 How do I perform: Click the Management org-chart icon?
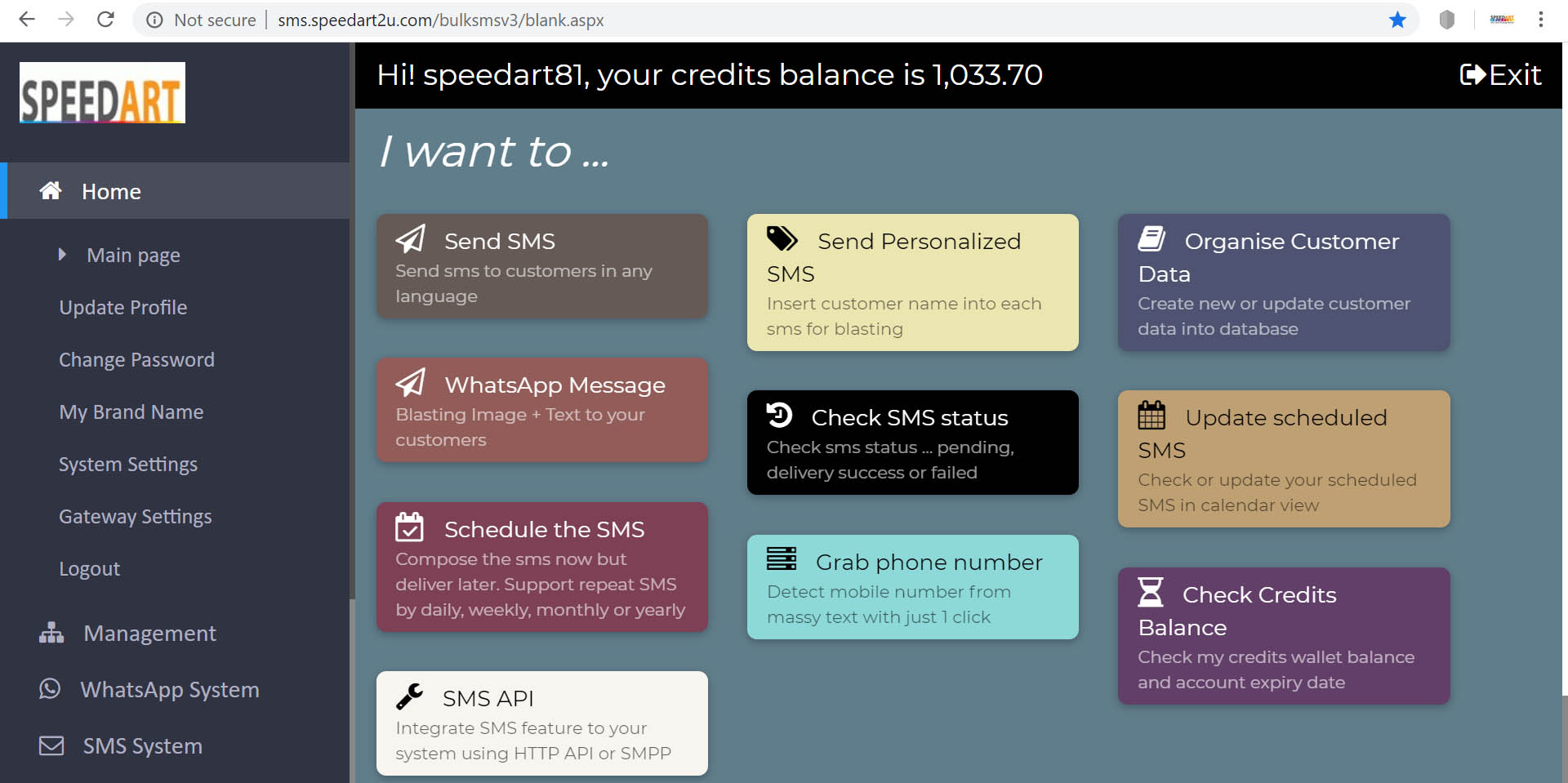[x=51, y=633]
